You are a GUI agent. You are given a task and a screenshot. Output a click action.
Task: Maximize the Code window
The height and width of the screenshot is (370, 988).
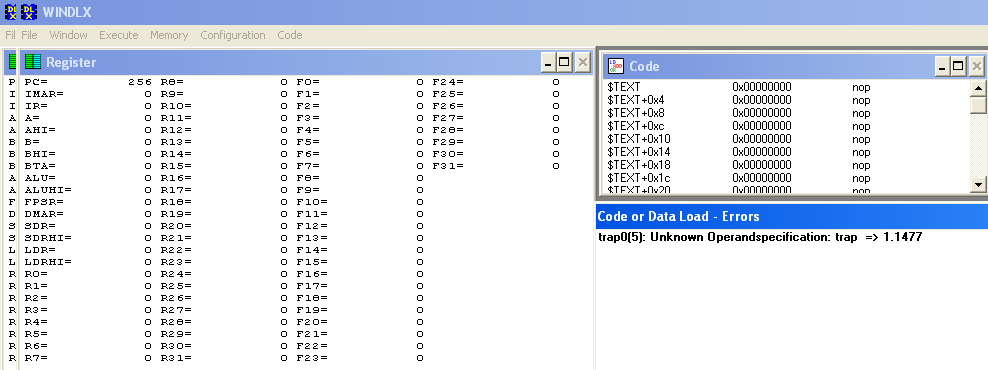pos(958,66)
